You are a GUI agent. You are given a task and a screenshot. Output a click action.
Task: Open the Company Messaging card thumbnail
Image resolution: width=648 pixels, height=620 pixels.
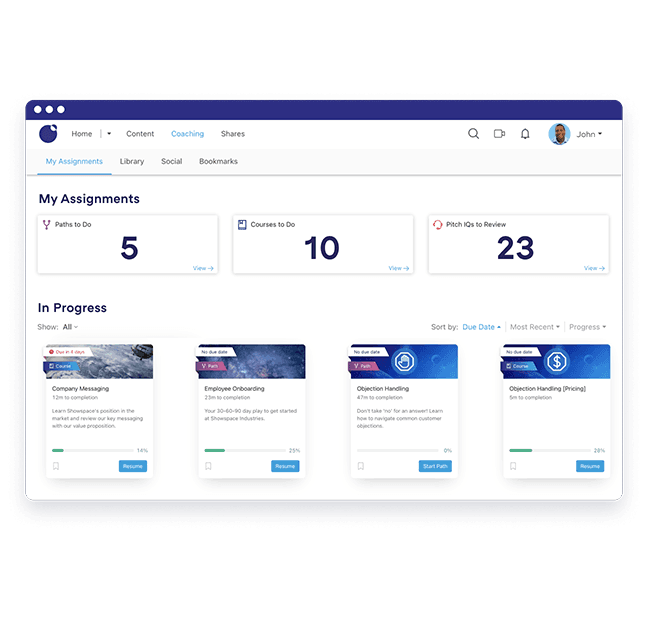(x=98, y=361)
